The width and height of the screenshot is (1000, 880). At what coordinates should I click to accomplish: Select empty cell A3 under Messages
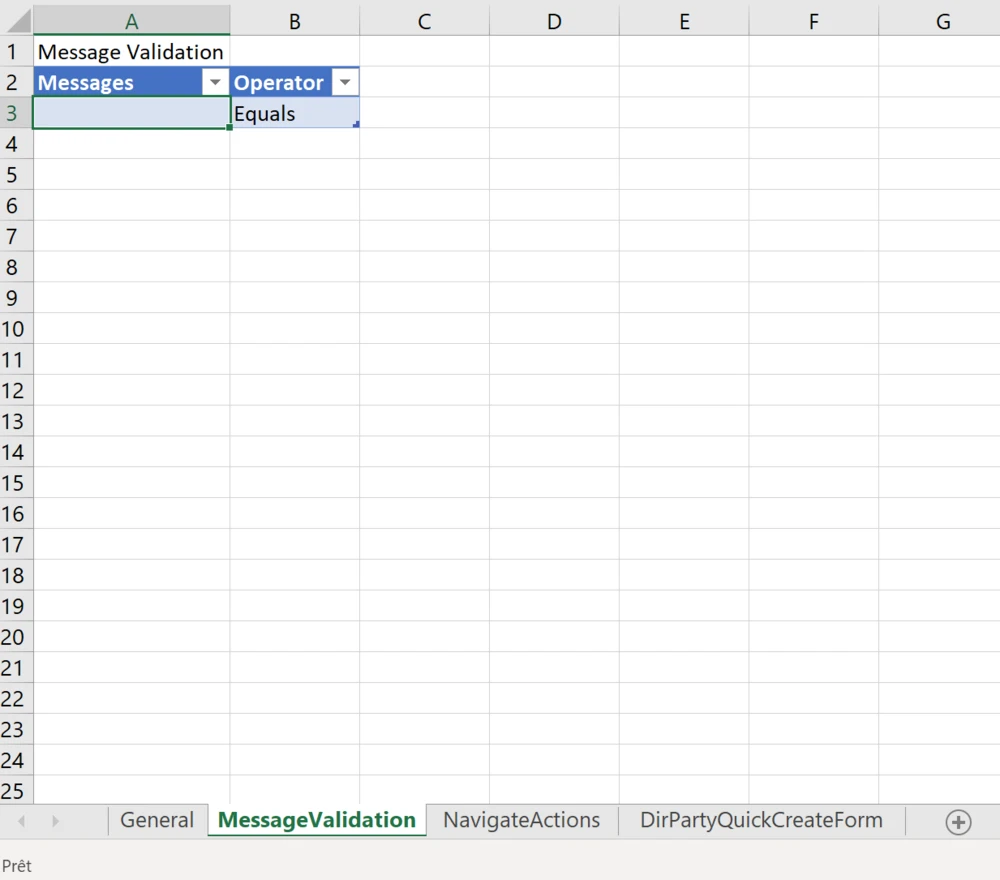(131, 114)
